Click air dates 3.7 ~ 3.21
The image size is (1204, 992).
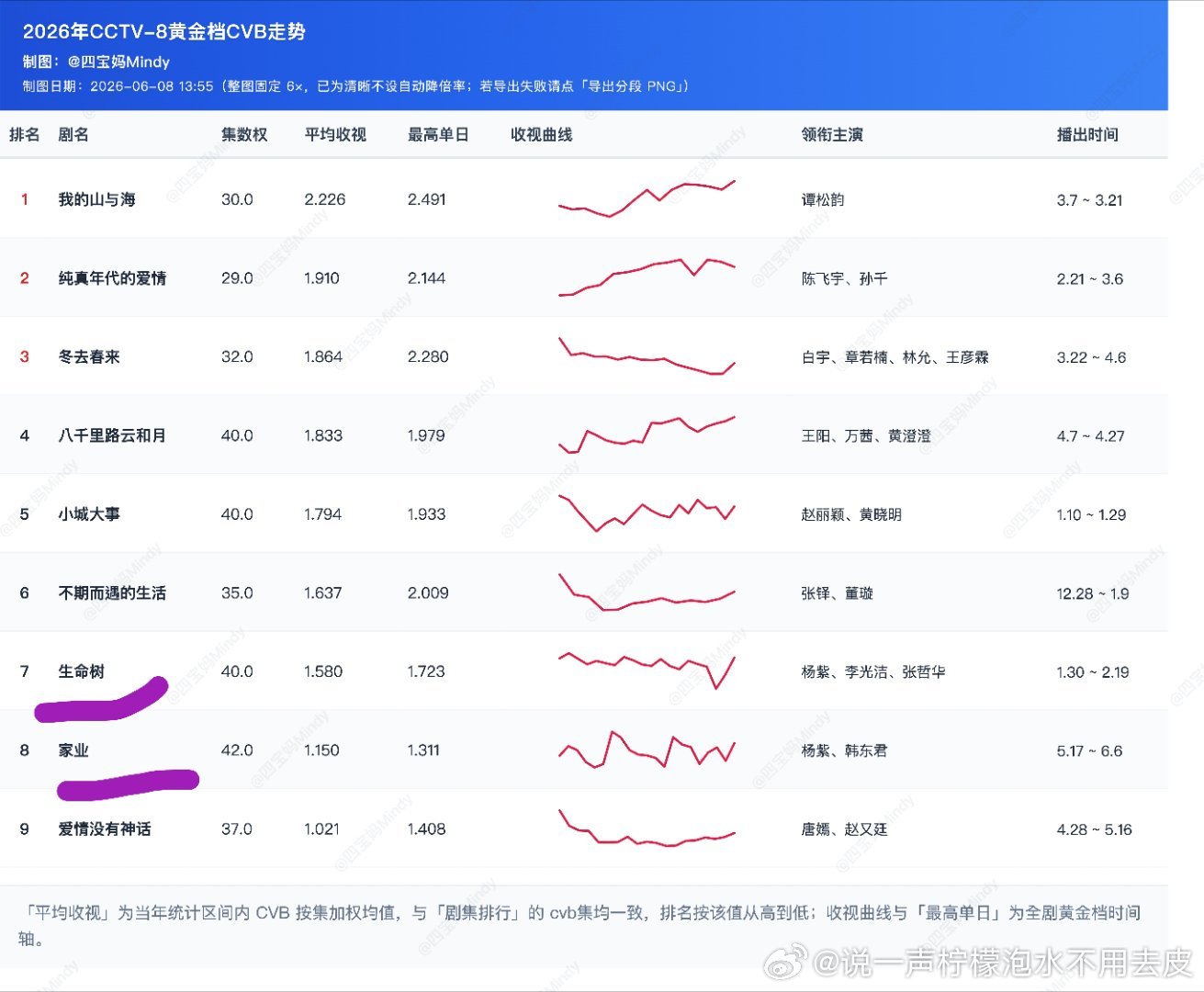pyautogui.click(x=1089, y=200)
